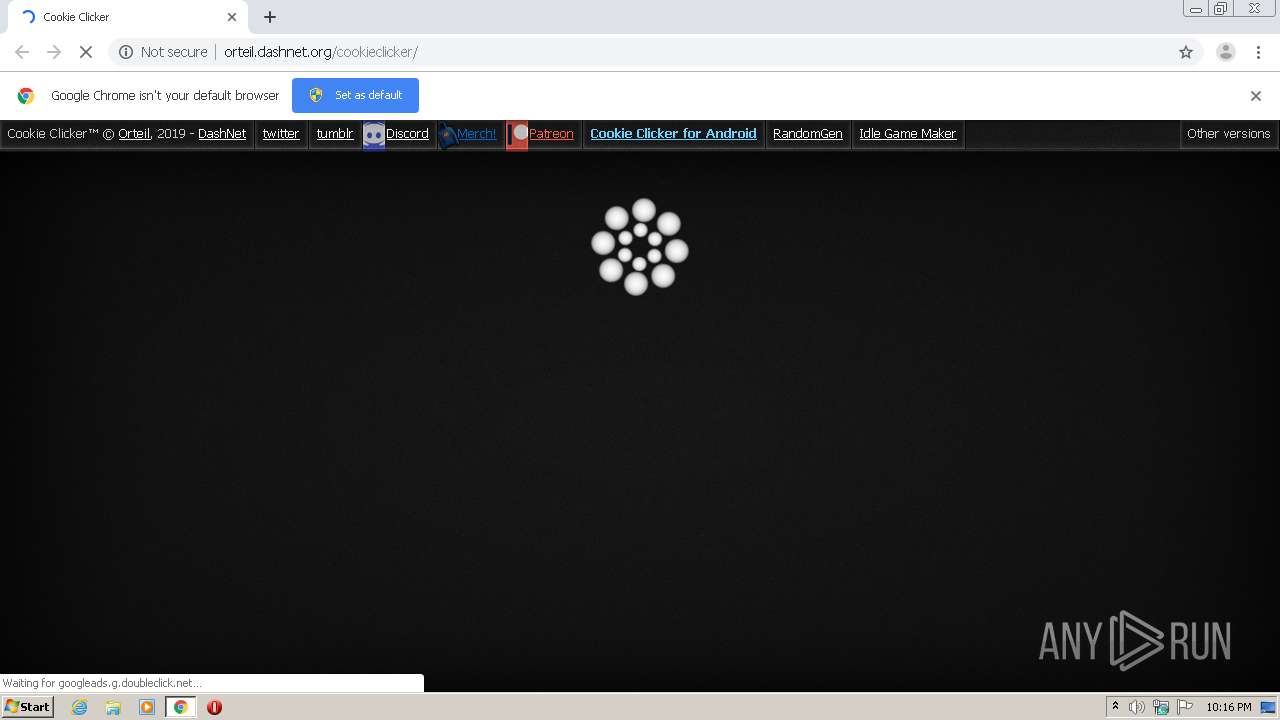Select the Chrome taskbar icon

pos(181,707)
